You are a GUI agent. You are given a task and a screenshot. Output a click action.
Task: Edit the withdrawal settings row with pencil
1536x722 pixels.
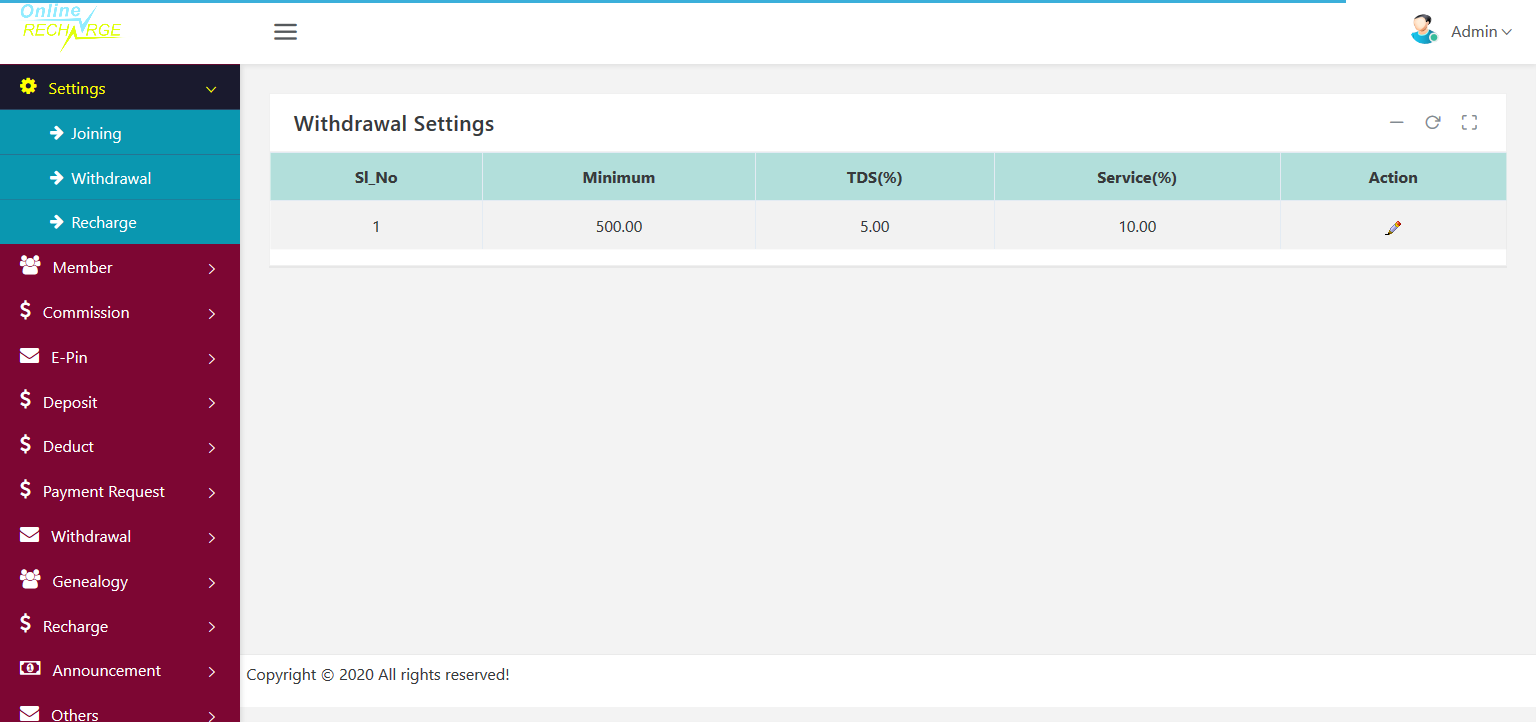coord(1393,228)
